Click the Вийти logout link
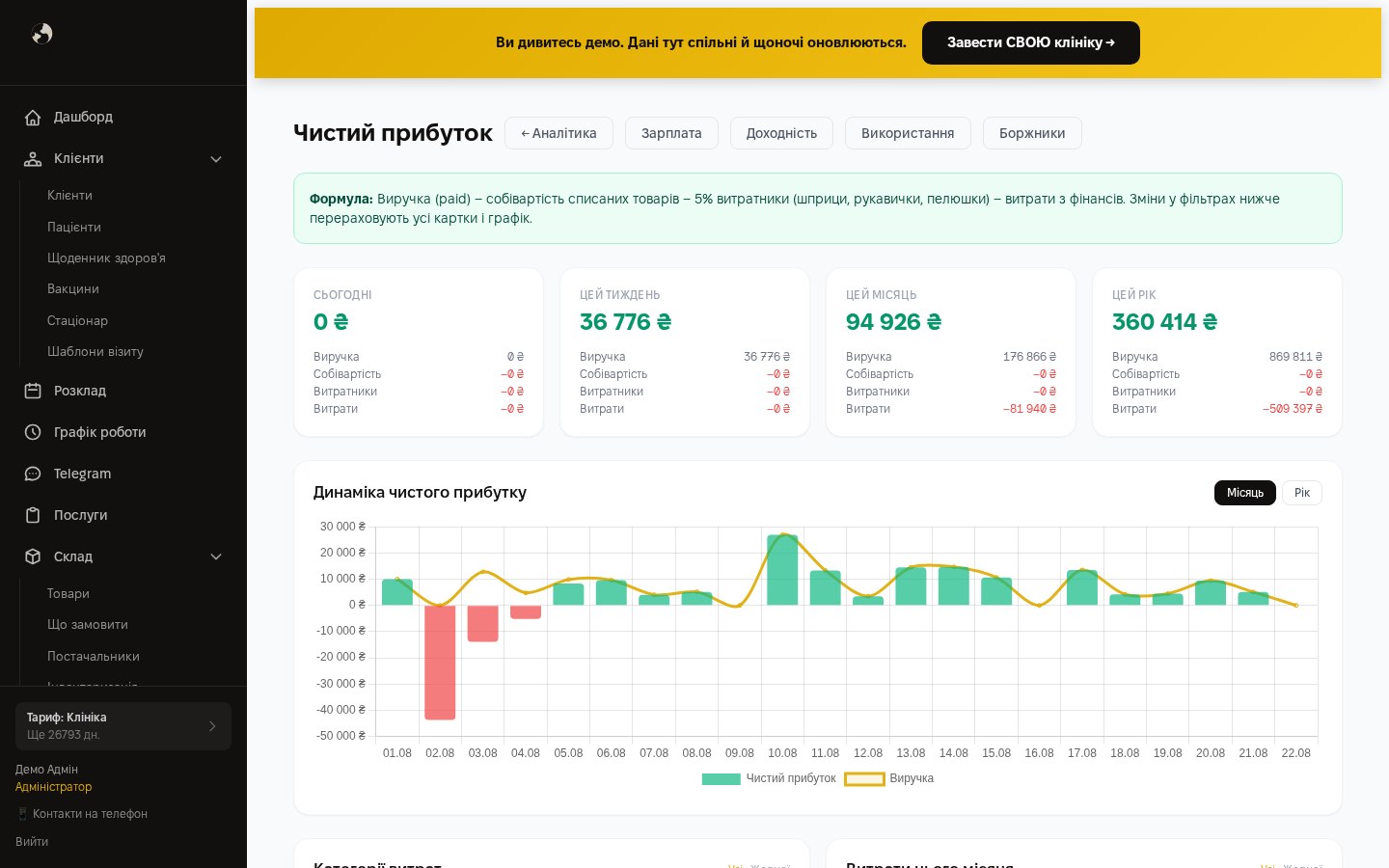 click(x=32, y=841)
